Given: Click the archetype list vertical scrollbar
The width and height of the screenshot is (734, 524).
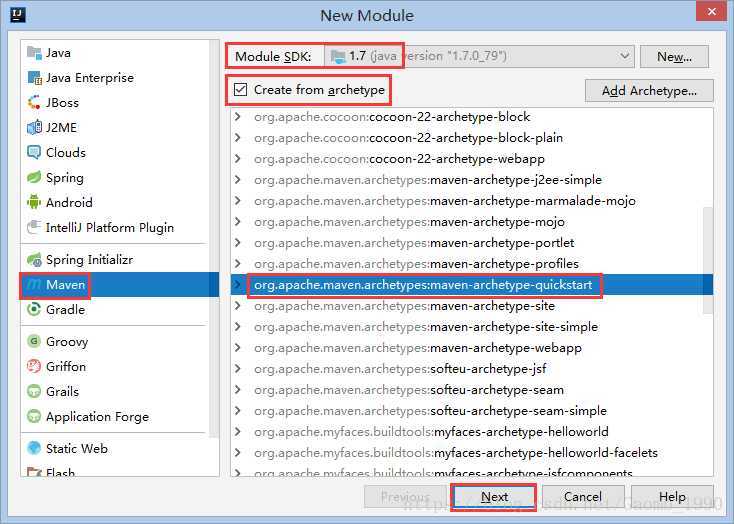Looking at the screenshot, I should click(x=708, y=260).
